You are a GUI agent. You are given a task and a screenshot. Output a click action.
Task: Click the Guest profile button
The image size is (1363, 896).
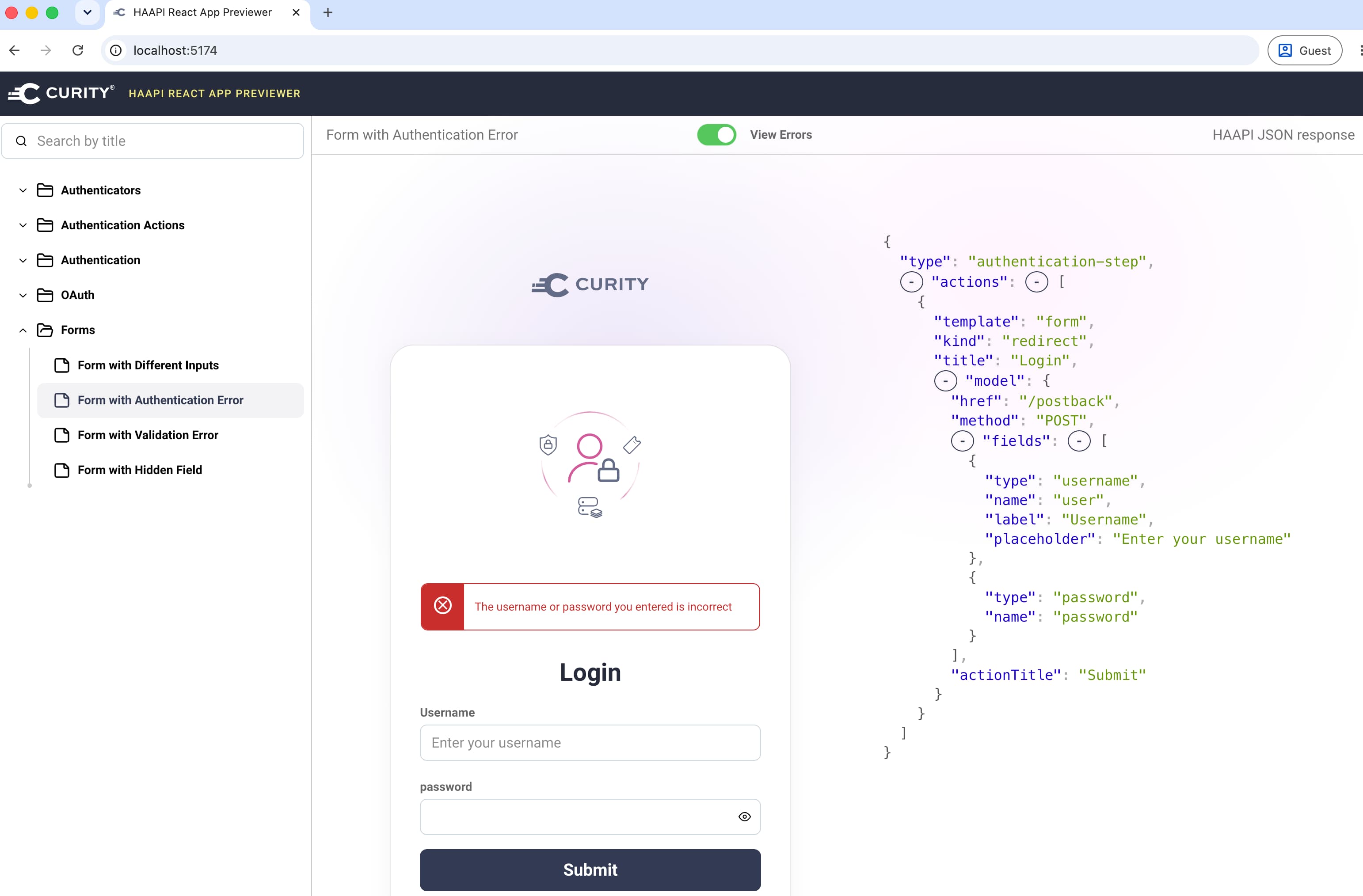1305,50
